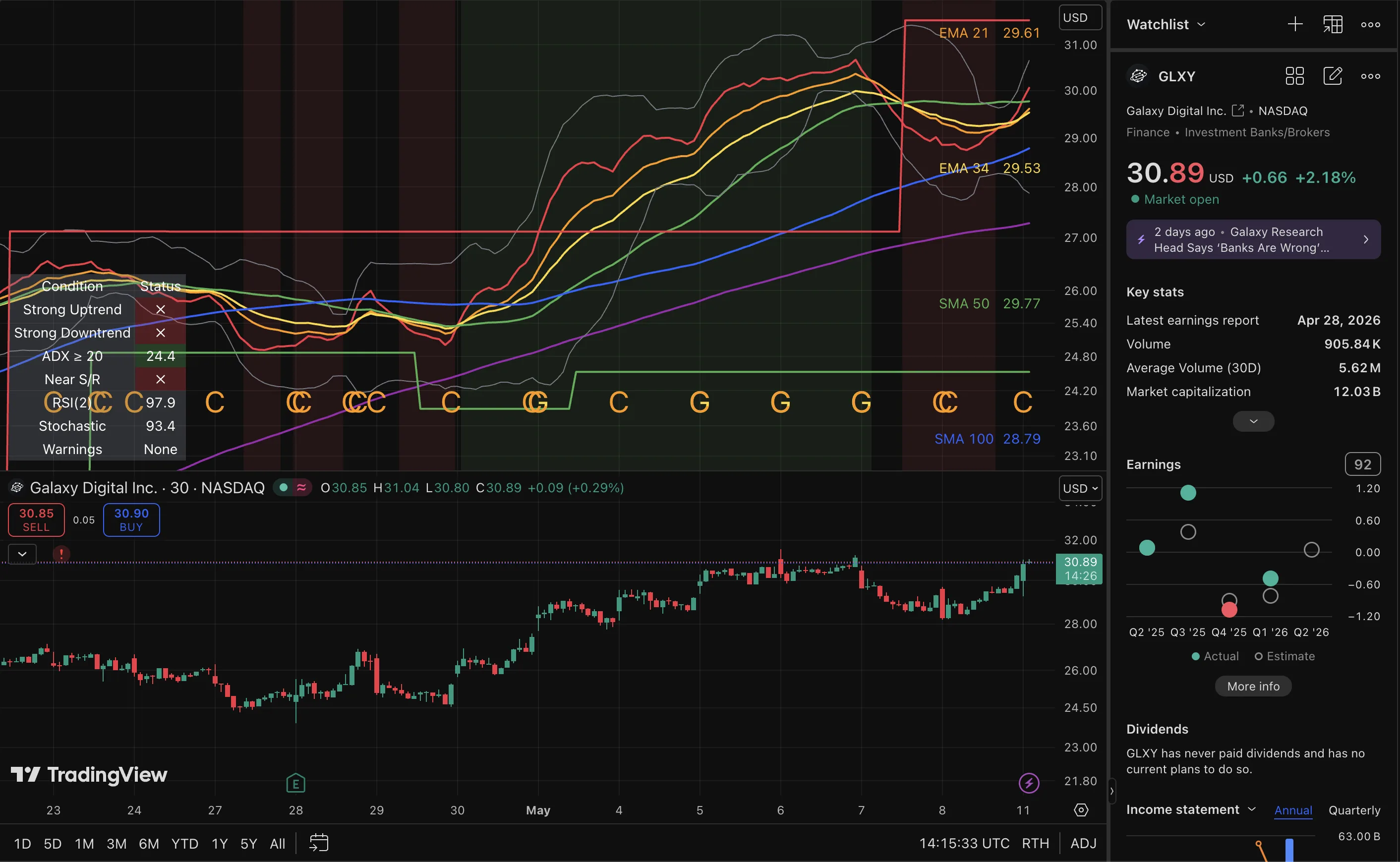Click the 30.90 BUY button
Image resolution: width=1400 pixels, height=862 pixels.
coord(131,519)
